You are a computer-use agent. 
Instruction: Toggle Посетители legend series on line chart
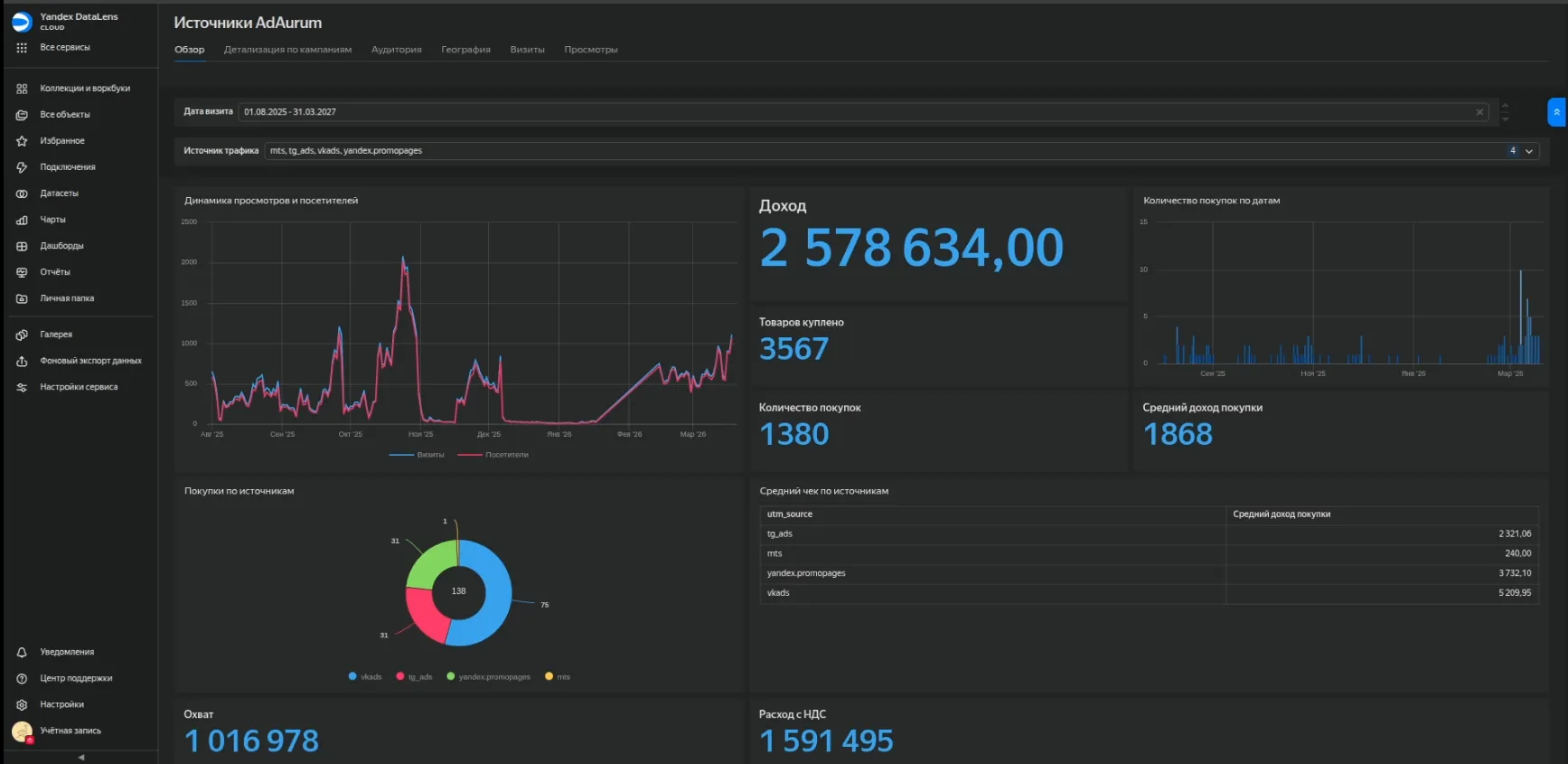[x=493, y=455]
